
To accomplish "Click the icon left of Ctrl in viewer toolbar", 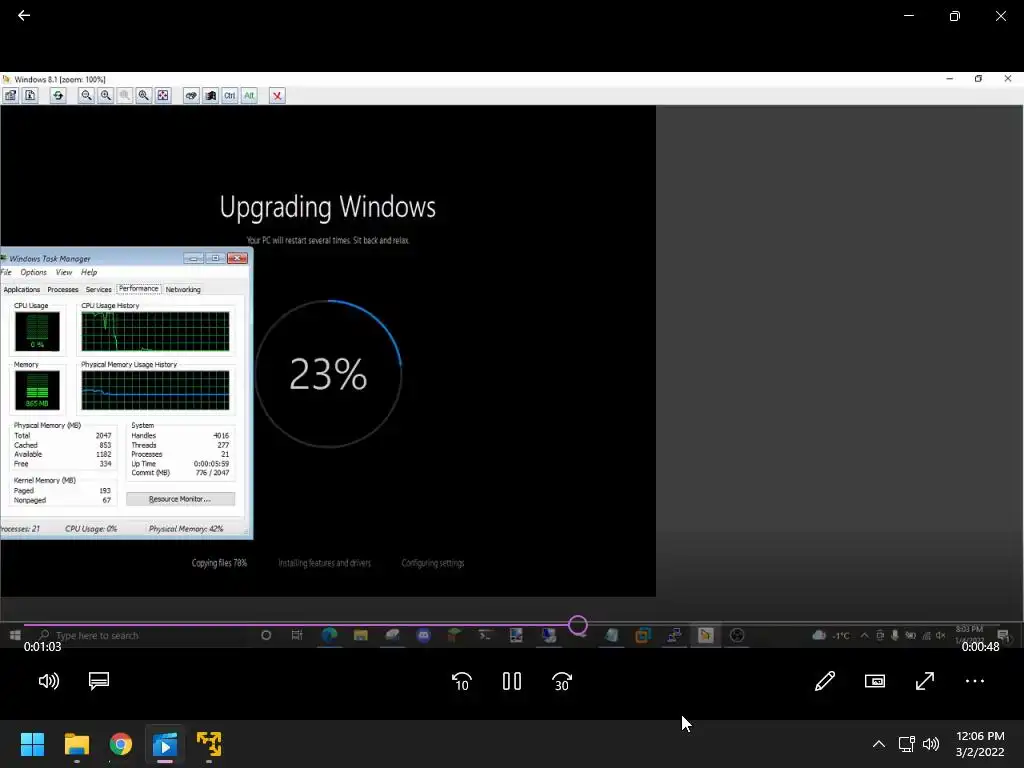I will click(210, 95).
